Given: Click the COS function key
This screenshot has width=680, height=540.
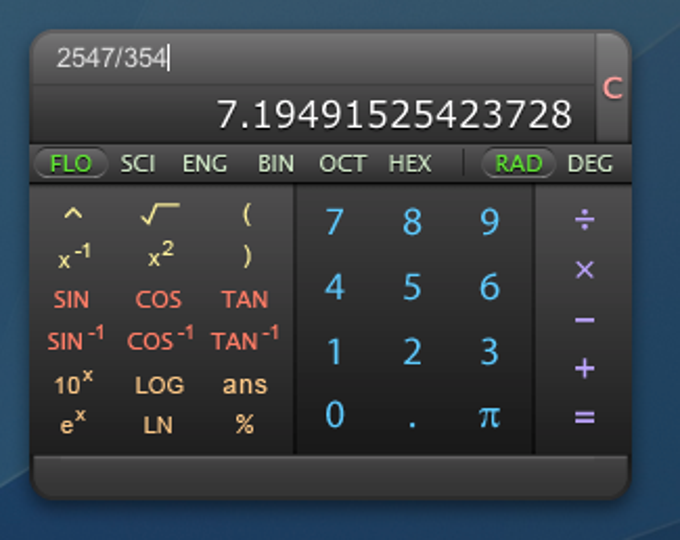Looking at the screenshot, I should [158, 299].
